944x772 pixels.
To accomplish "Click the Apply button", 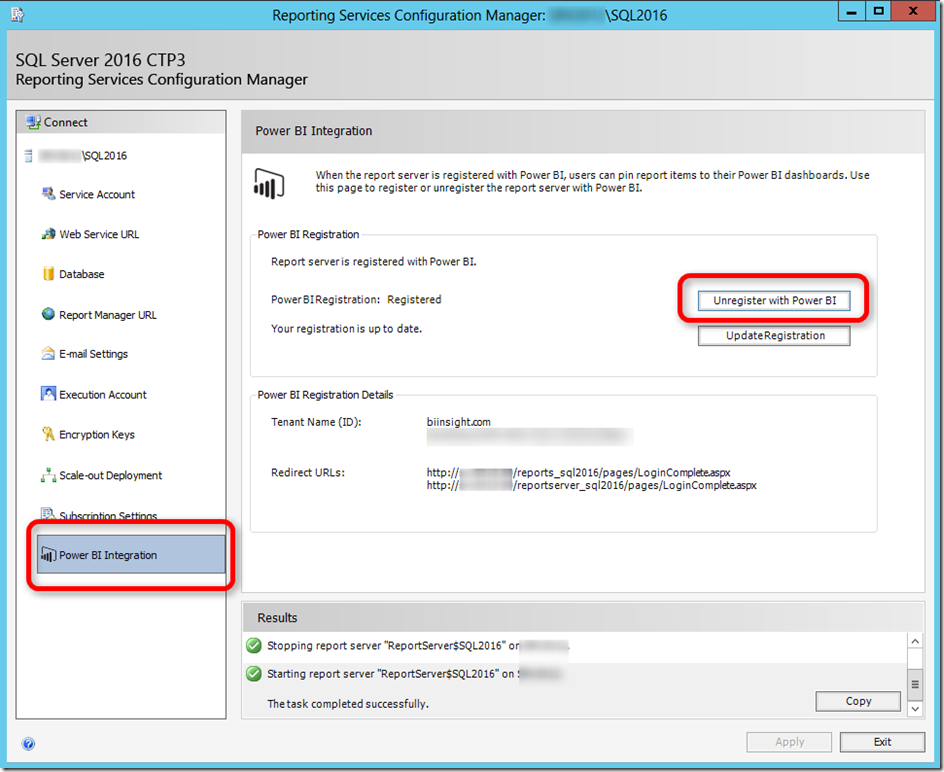I will [789, 742].
